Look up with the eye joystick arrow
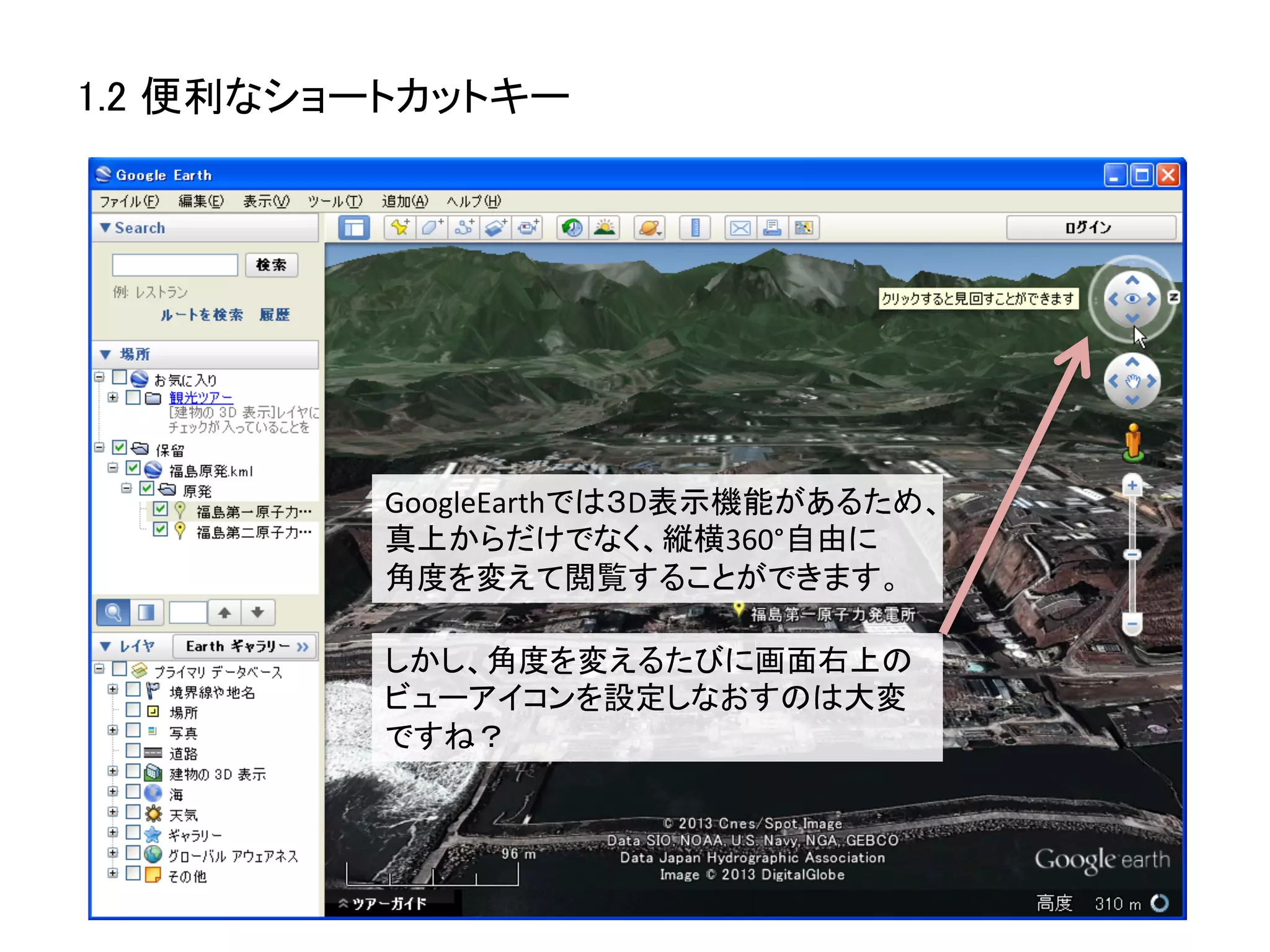1270x952 pixels. point(1132,280)
